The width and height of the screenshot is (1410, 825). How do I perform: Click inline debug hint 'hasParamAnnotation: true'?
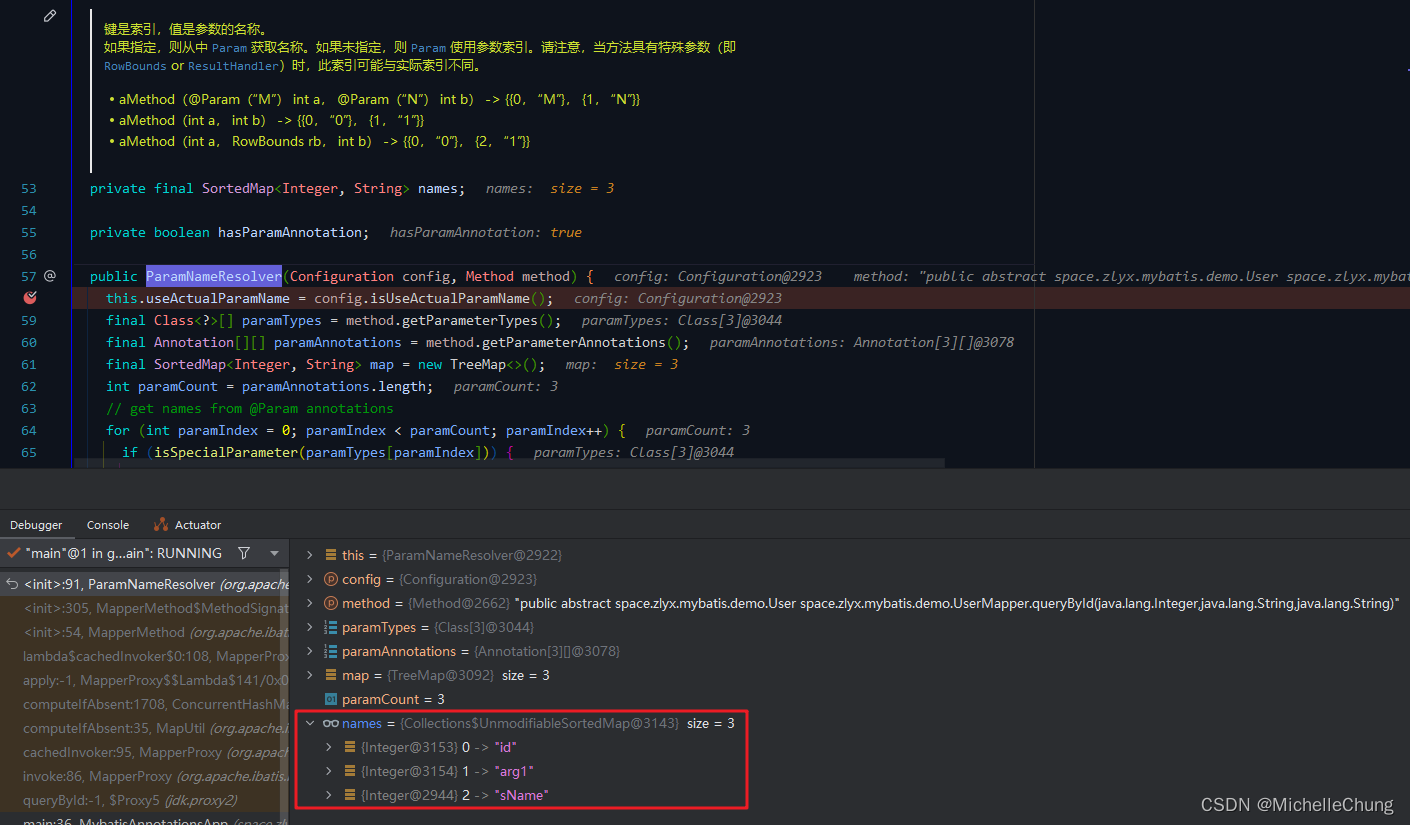tap(486, 232)
